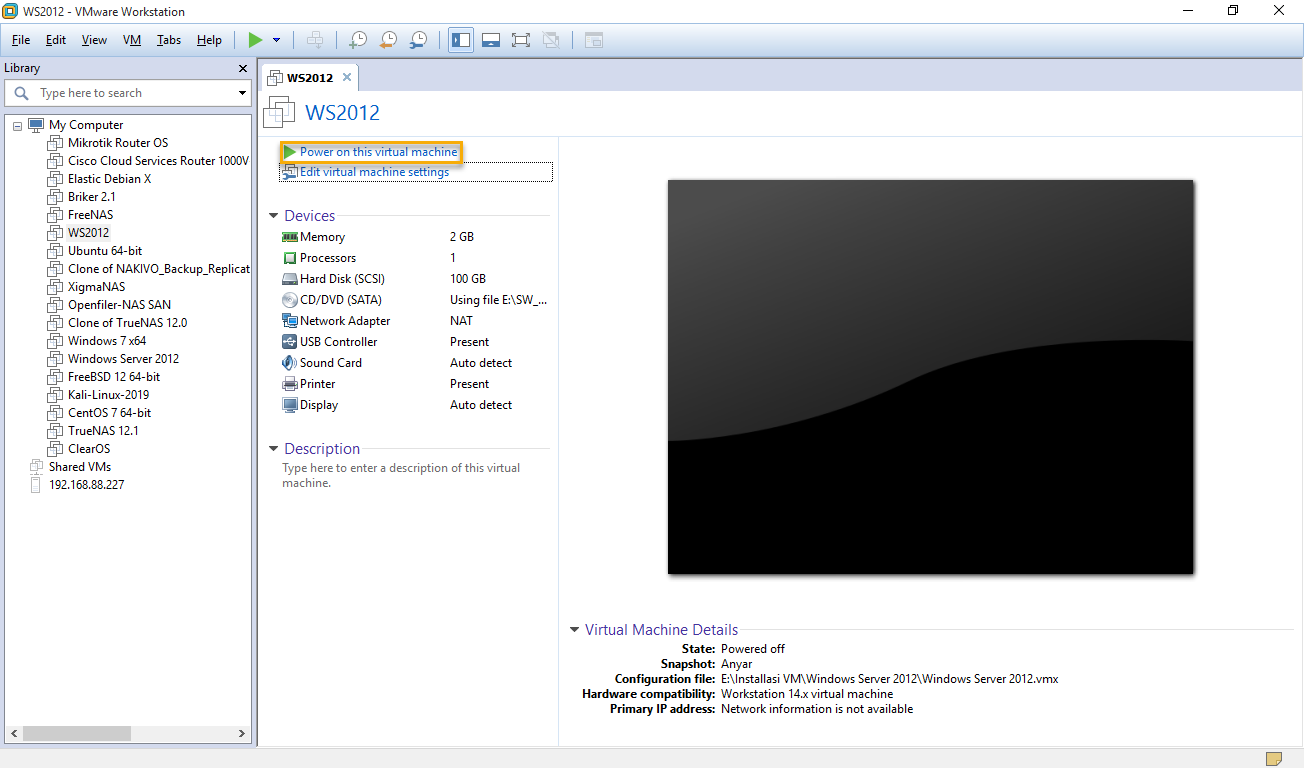Screen dimensions: 1304x768
Task: Collapse the My Computer tree node
Action: (17, 125)
